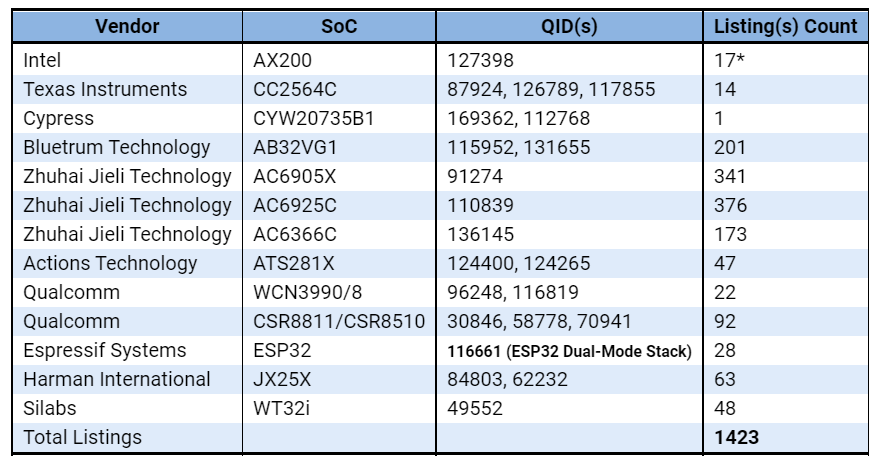Click the bold 1423 total count
This screenshot has width=881, height=460.
click(x=738, y=437)
